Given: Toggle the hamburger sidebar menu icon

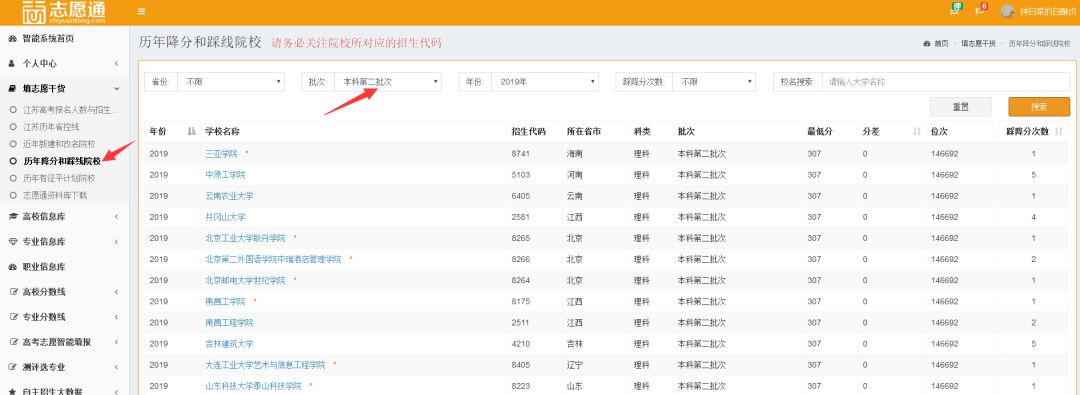Looking at the screenshot, I should (141, 11).
